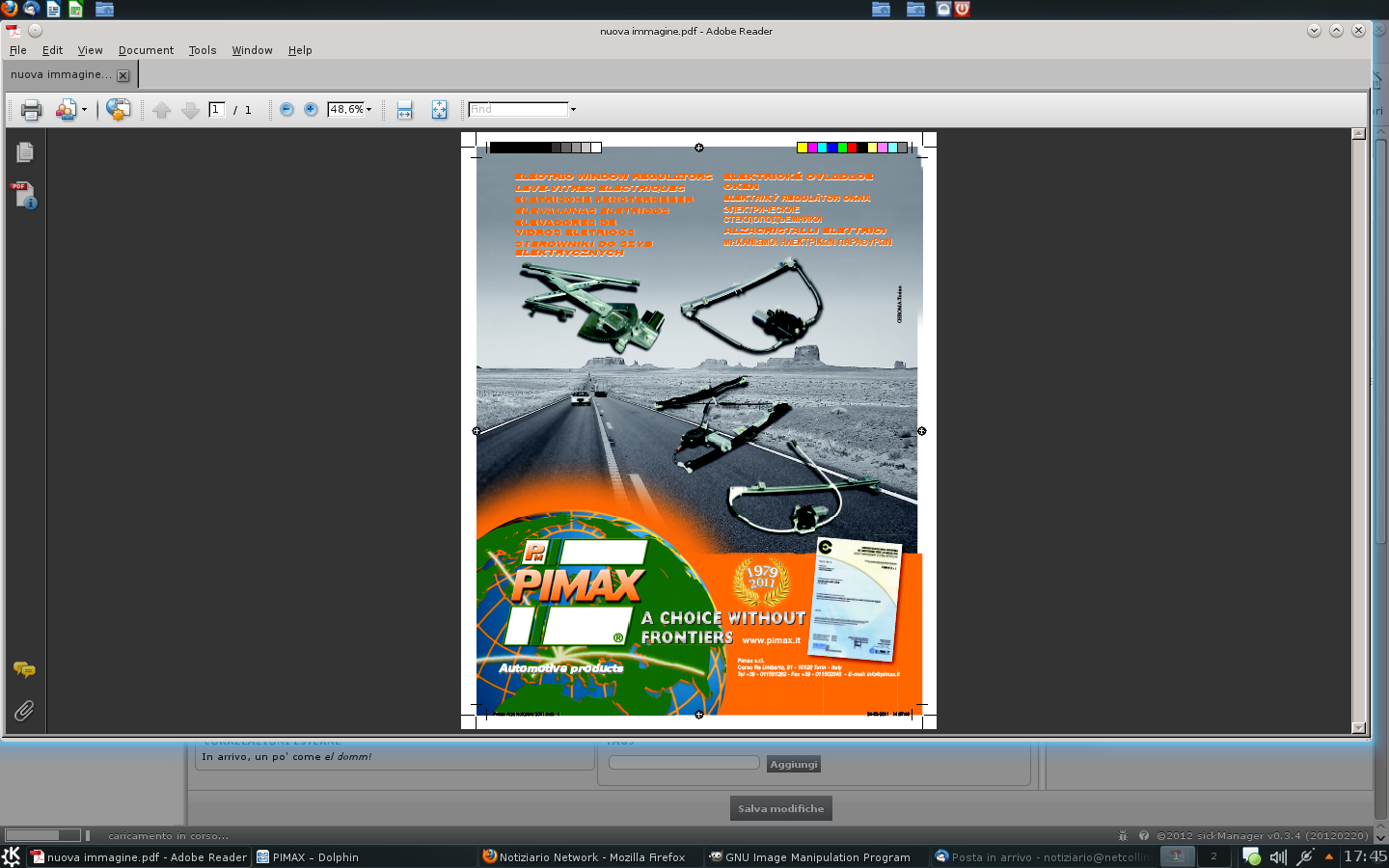Click the Create PDF online globe icon
The height and width of the screenshot is (868, 1389).
click(x=118, y=110)
